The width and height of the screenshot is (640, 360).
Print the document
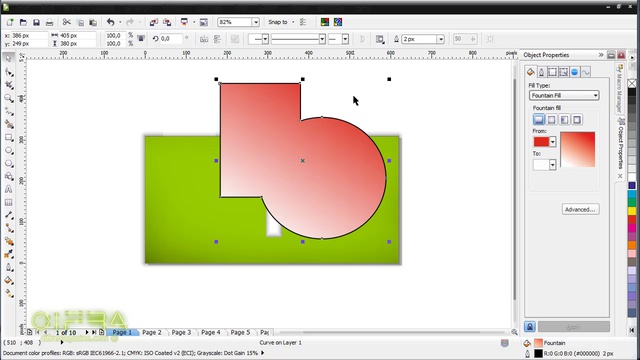point(49,22)
